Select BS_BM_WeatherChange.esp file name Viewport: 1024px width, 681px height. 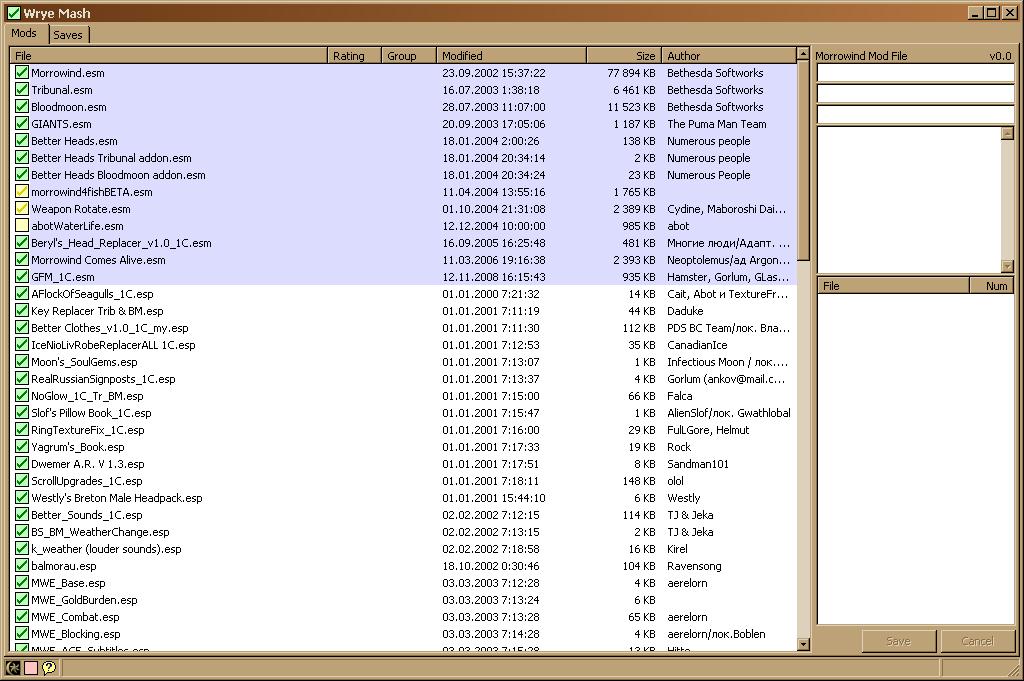100,531
